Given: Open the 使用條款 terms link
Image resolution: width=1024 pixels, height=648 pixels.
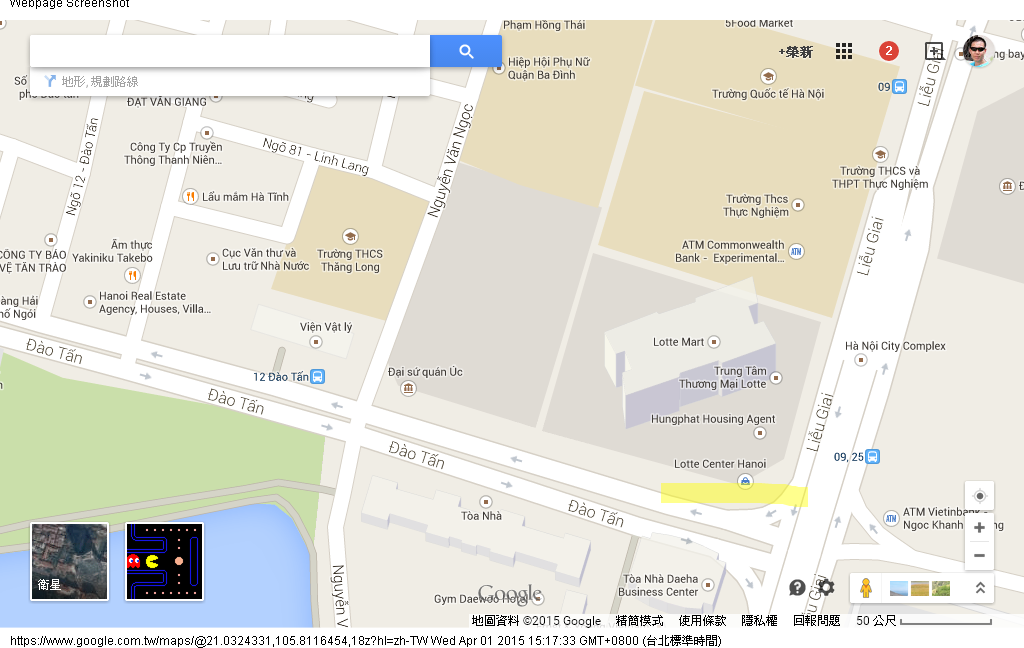Looking at the screenshot, I should (702, 621).
